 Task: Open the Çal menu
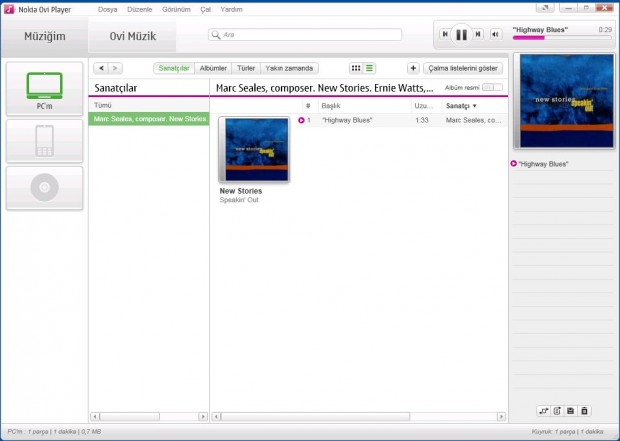[205, 9]
